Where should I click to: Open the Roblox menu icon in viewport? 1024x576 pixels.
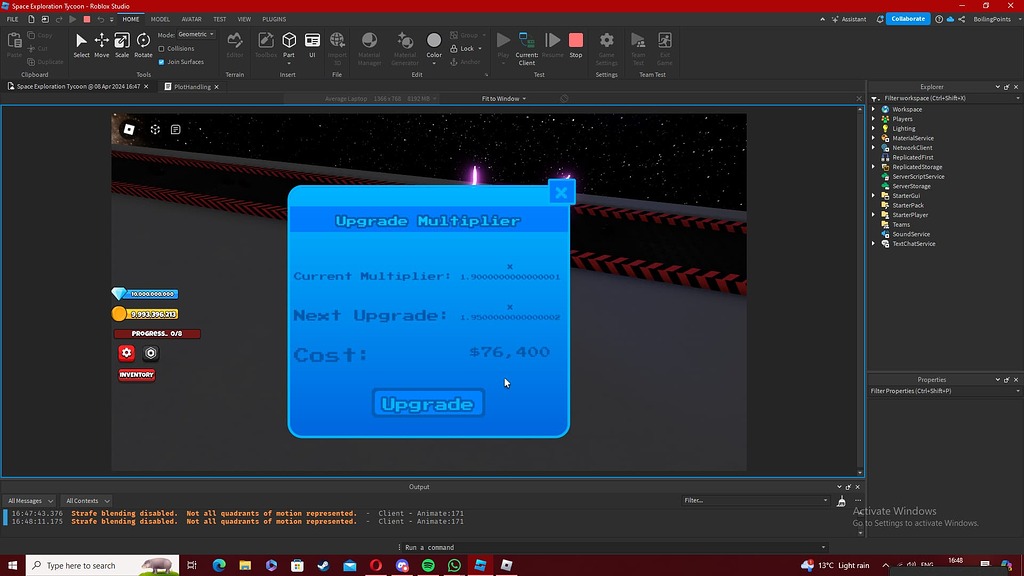[x=129, y=129]
